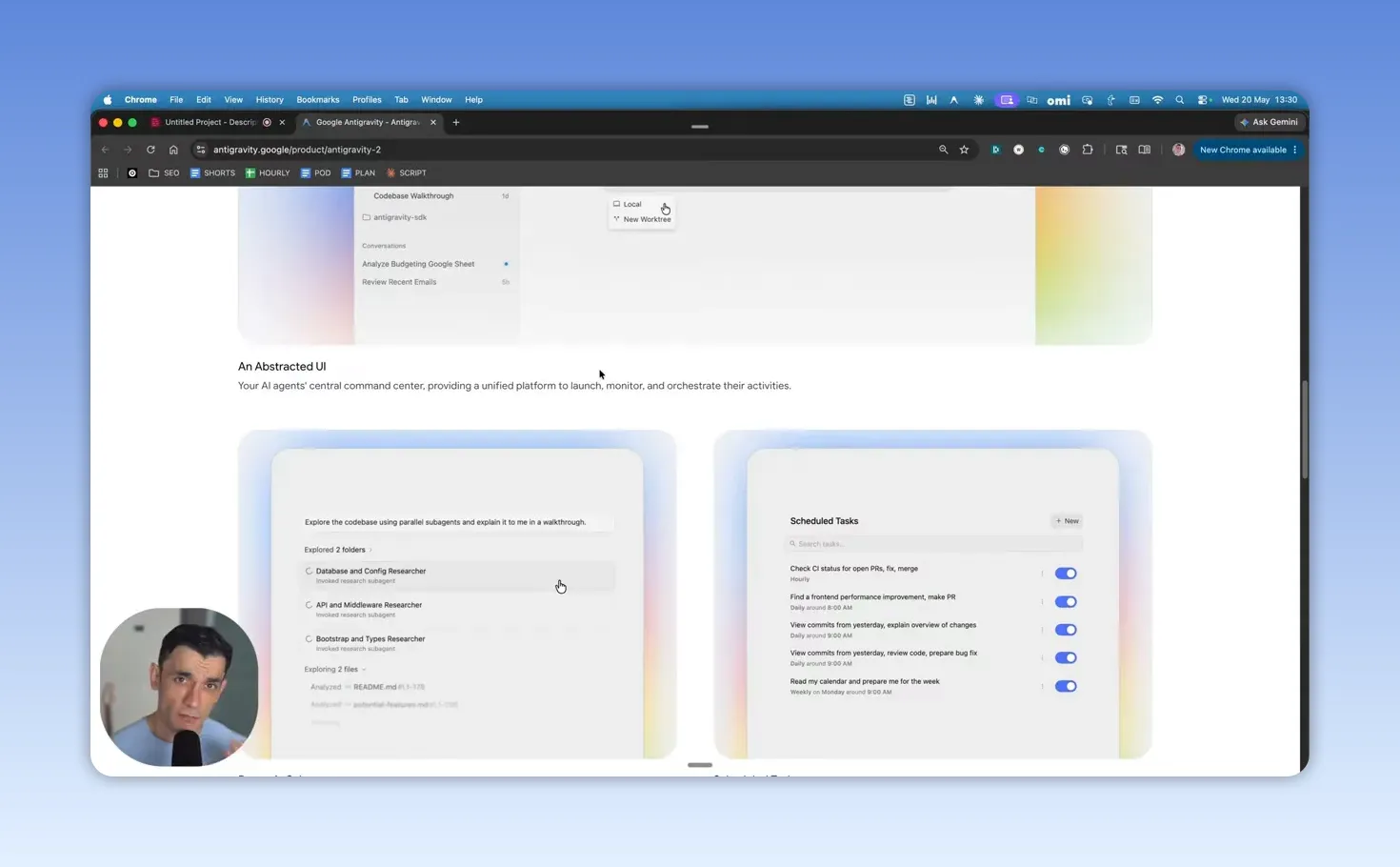Screen dimensions: 1400x867
Task: Click the Ask Gemini button
Action: 1270,122
